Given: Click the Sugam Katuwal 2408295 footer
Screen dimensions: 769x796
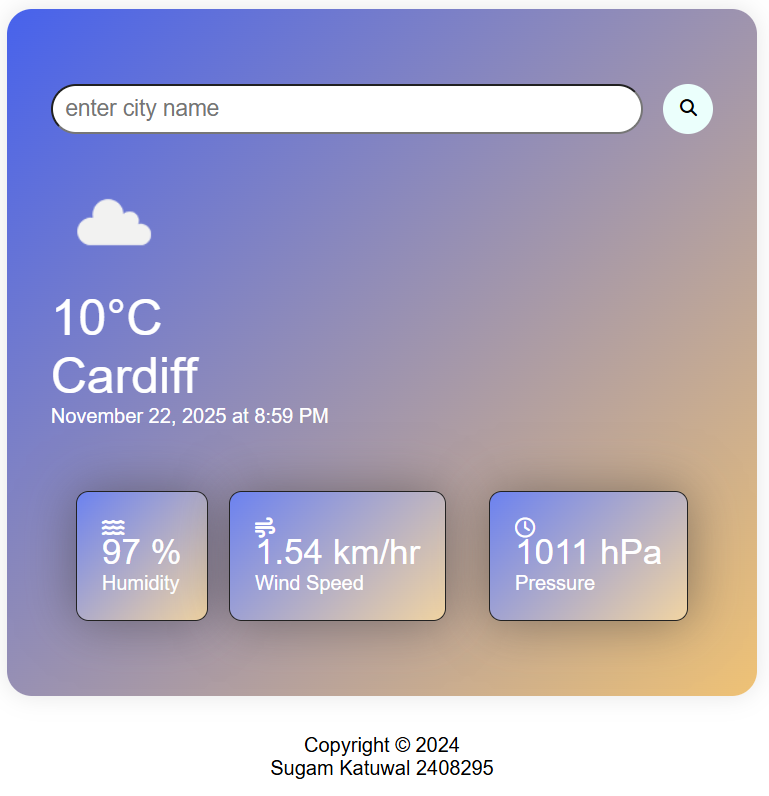Looking at the screenshot, I should (x=382, y=768).
